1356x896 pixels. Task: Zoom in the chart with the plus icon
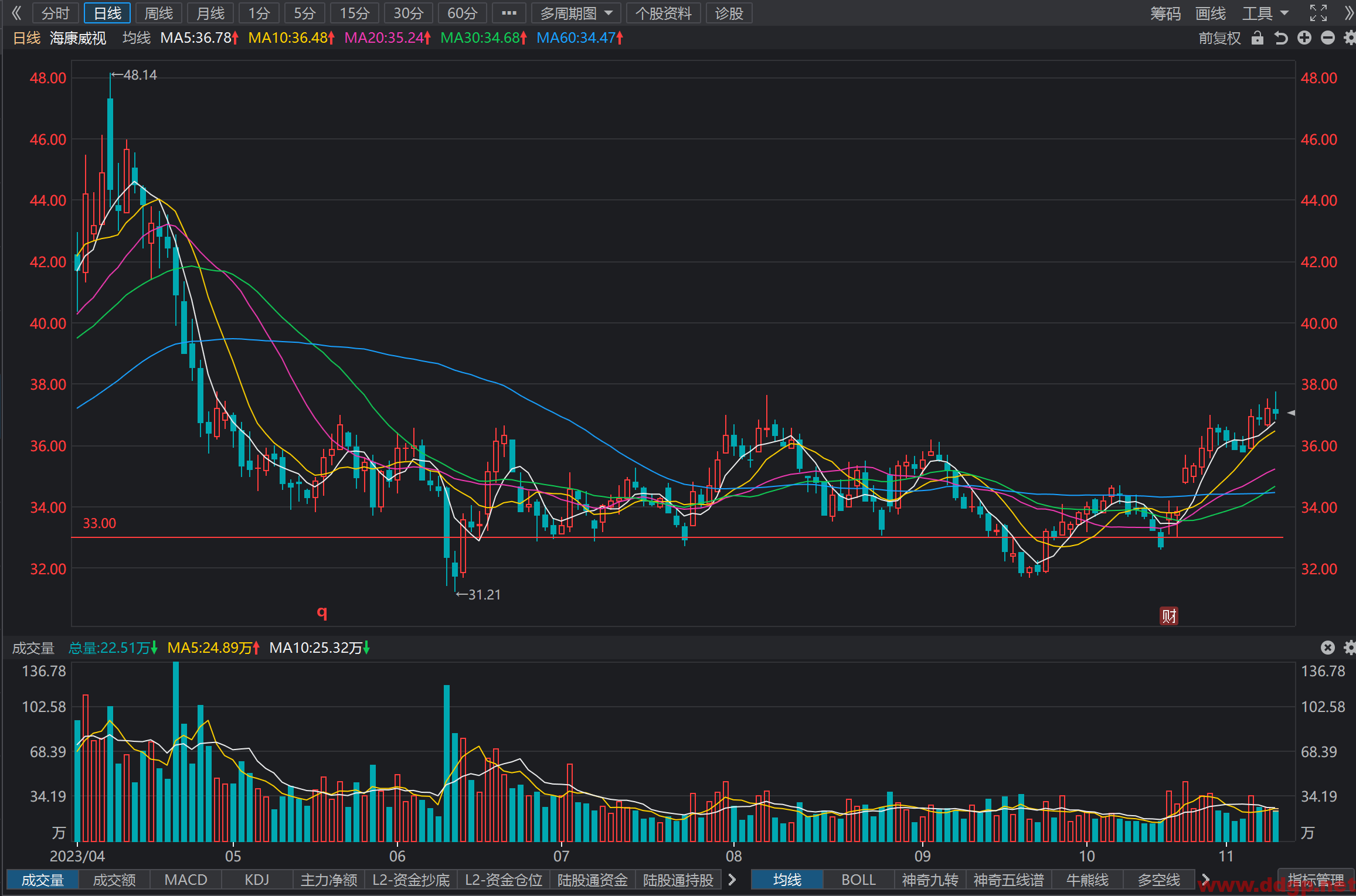[1304, 38]
